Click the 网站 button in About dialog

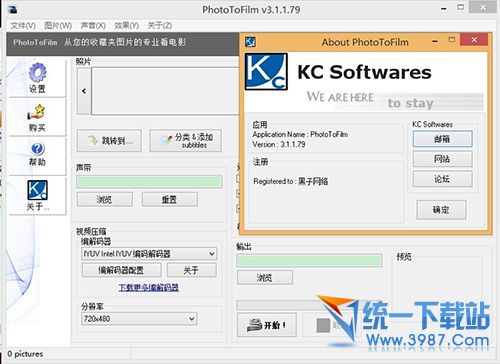click(443, 159)
